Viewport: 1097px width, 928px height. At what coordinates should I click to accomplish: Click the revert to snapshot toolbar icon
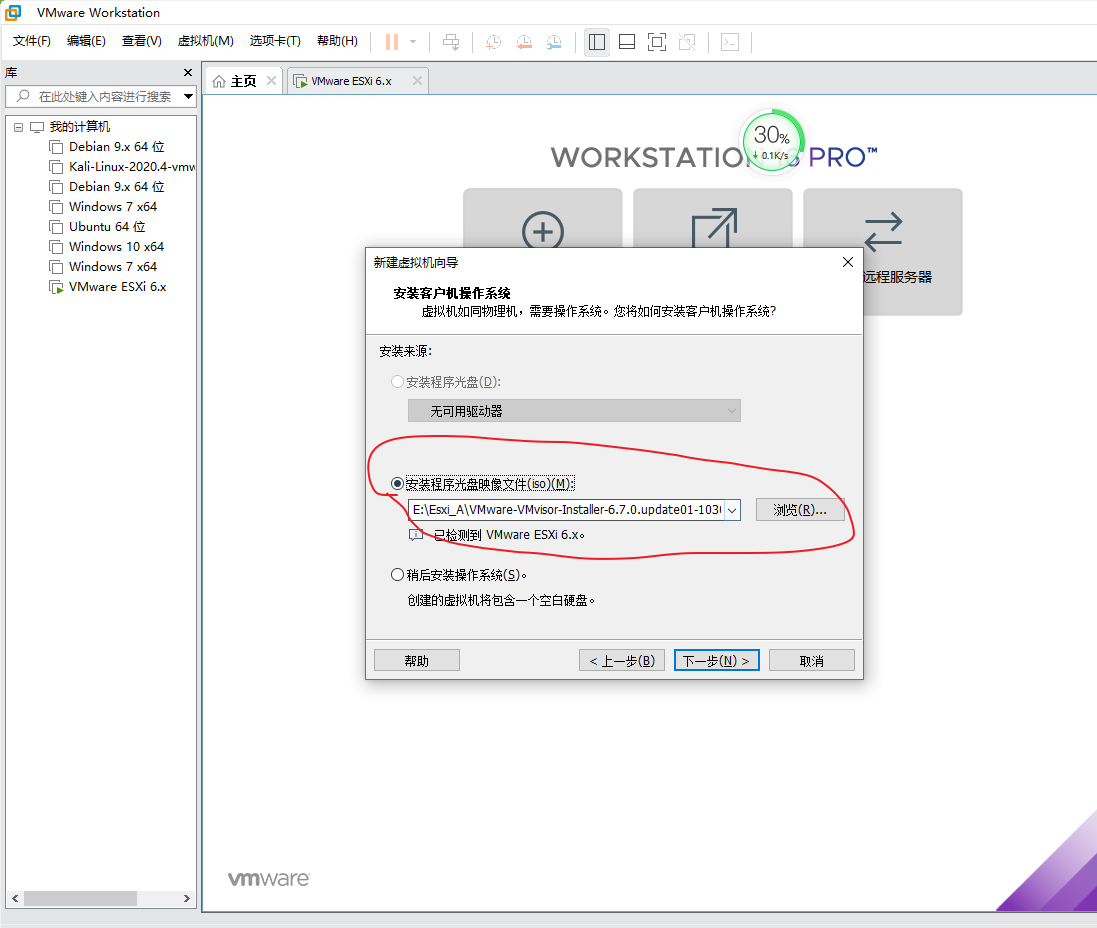point(524,42)
